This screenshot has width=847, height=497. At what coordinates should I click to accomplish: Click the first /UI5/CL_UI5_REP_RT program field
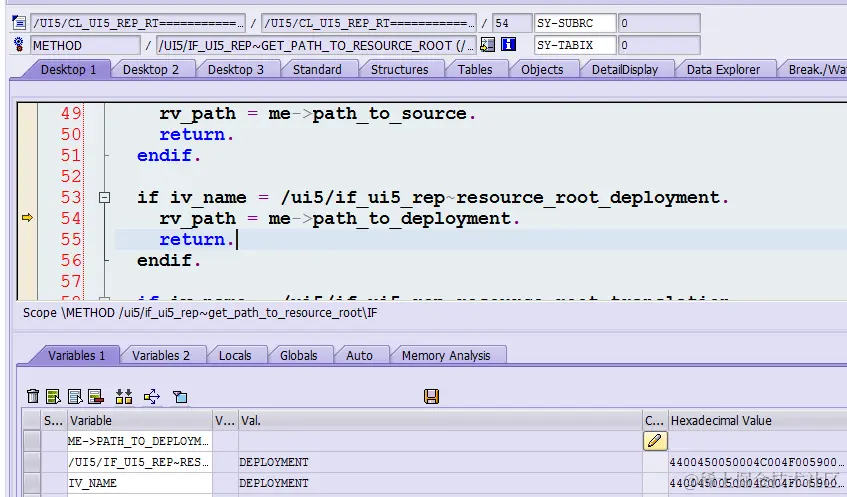138,23
